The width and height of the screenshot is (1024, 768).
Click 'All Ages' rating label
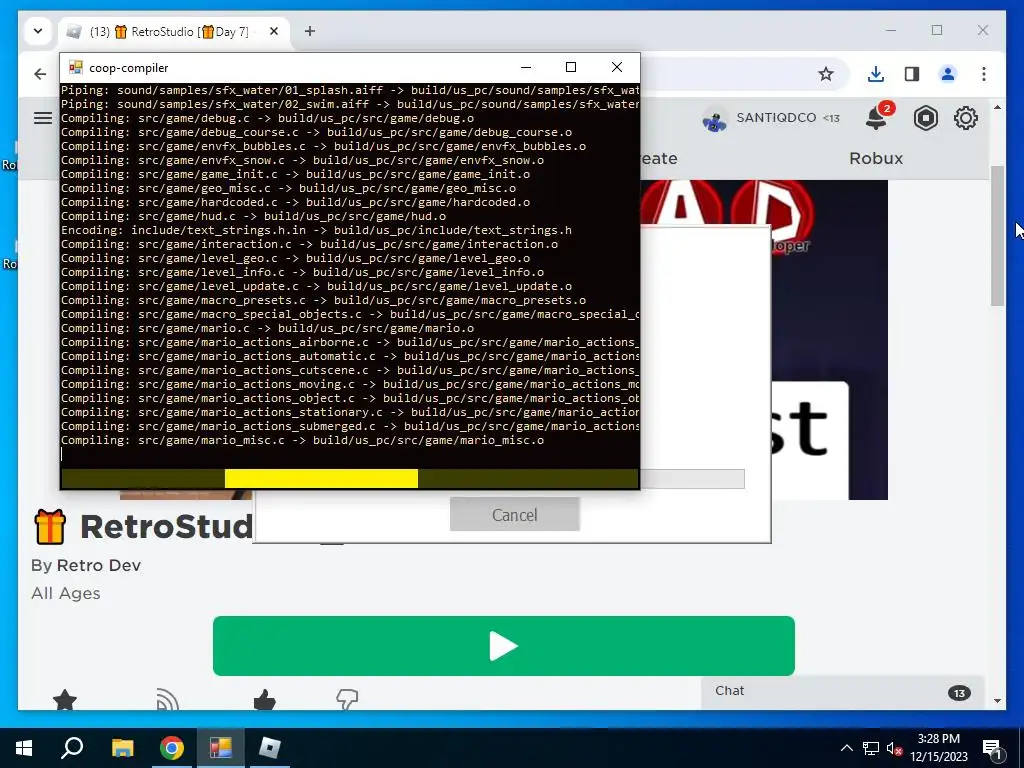(x=65, y=594)
